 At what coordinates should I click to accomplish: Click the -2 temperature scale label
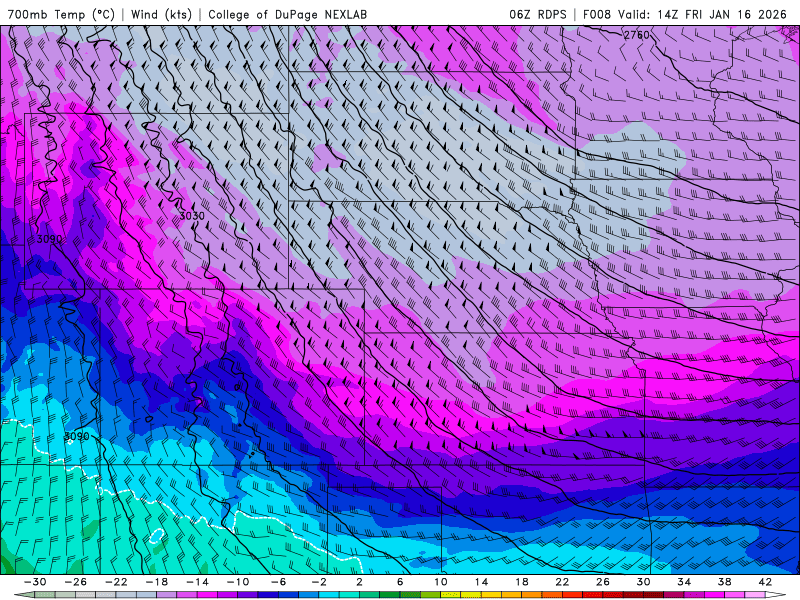[x=319, y=582]
